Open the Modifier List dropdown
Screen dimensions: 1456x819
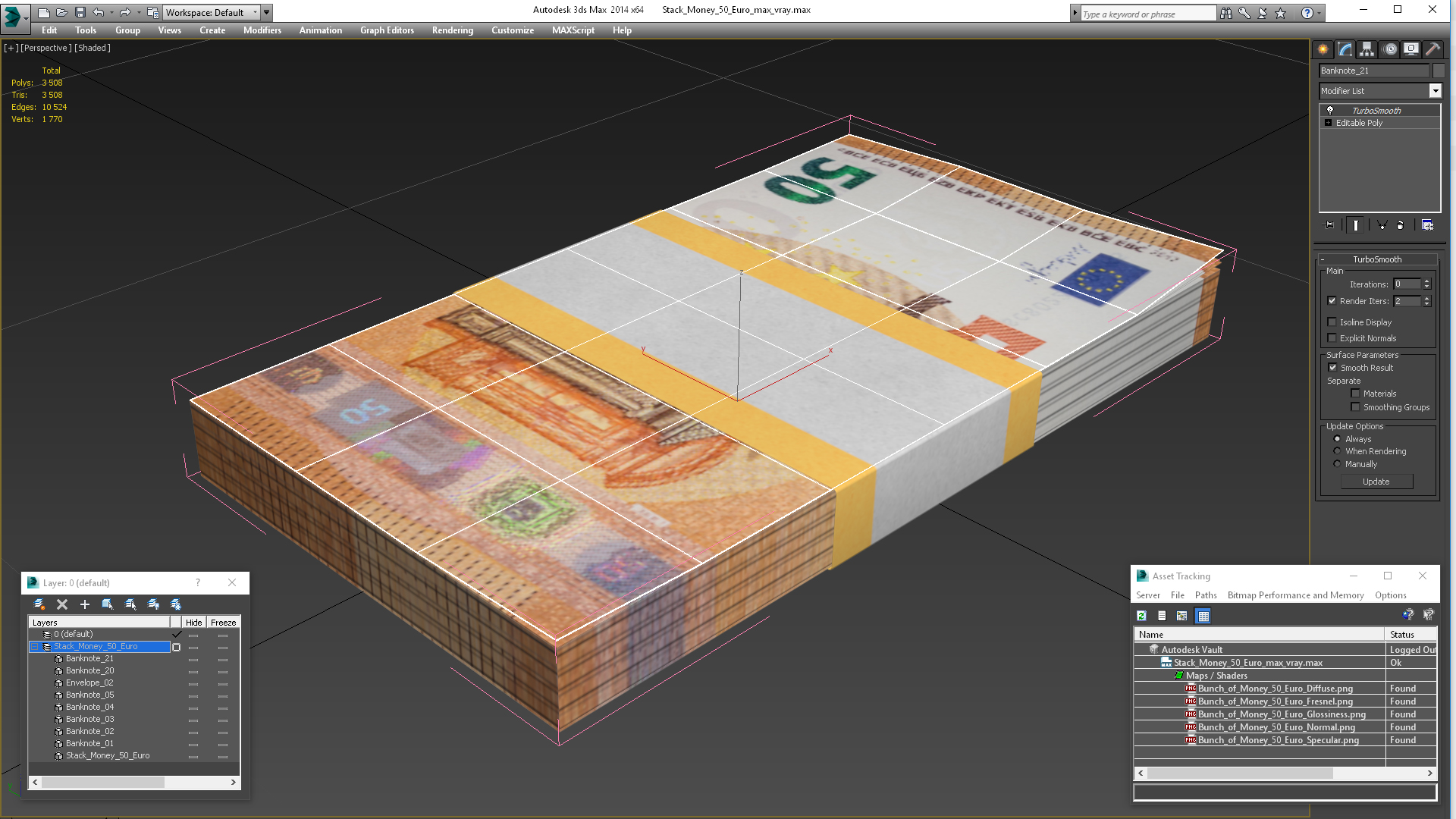point(1435,91)
